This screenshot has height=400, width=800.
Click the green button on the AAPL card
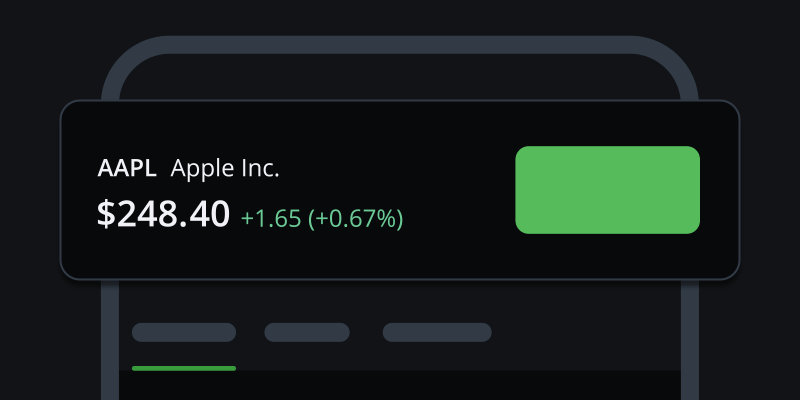click(x=607, y=190)
